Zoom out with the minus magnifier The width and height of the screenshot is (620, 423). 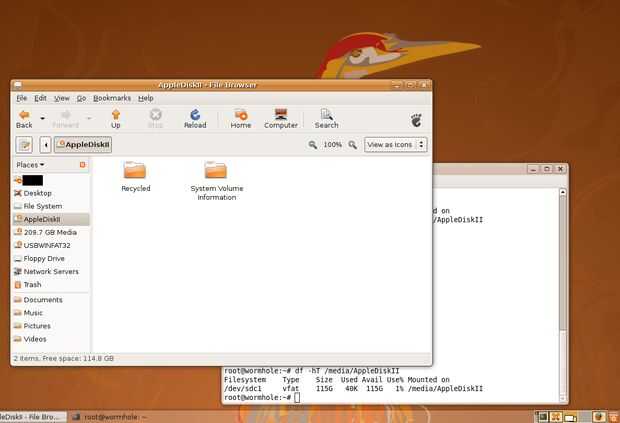pos(312,145)
